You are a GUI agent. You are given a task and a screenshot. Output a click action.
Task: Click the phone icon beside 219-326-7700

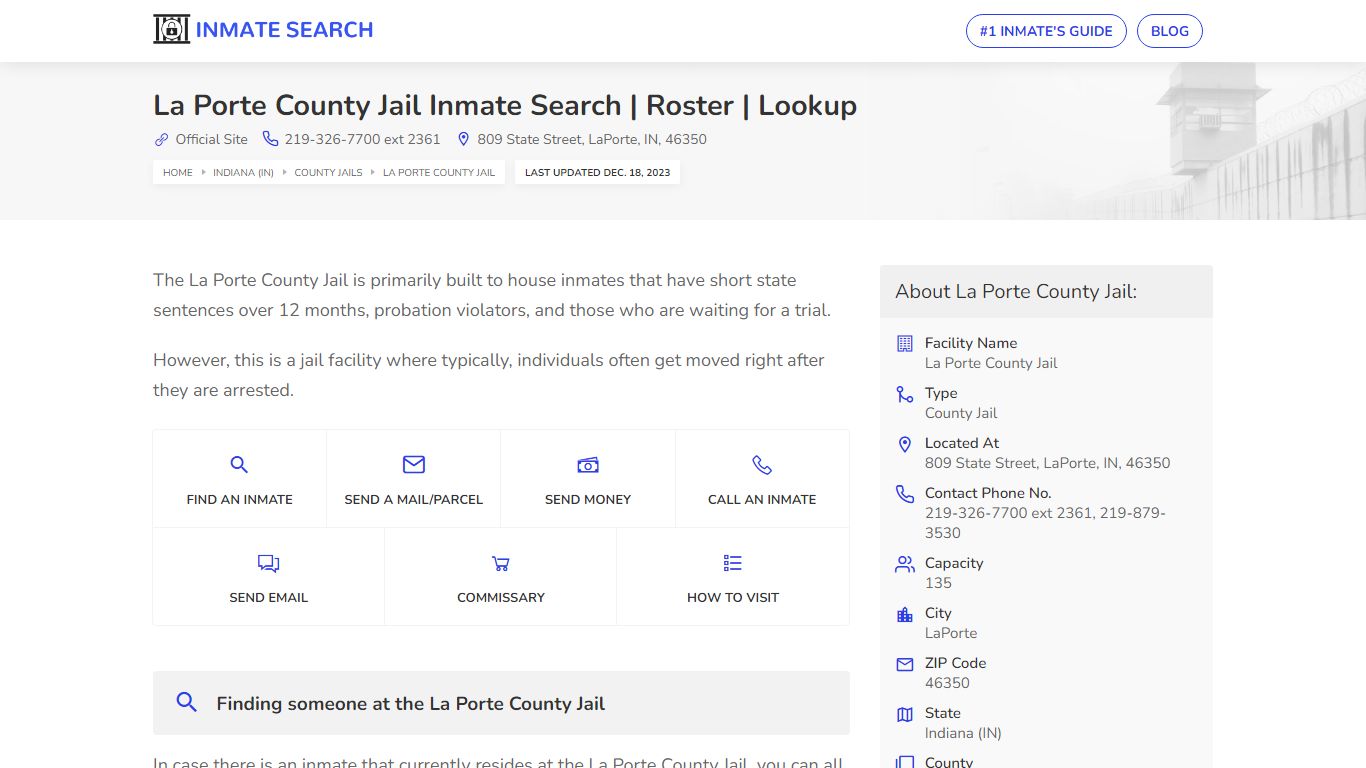[270, 139]
